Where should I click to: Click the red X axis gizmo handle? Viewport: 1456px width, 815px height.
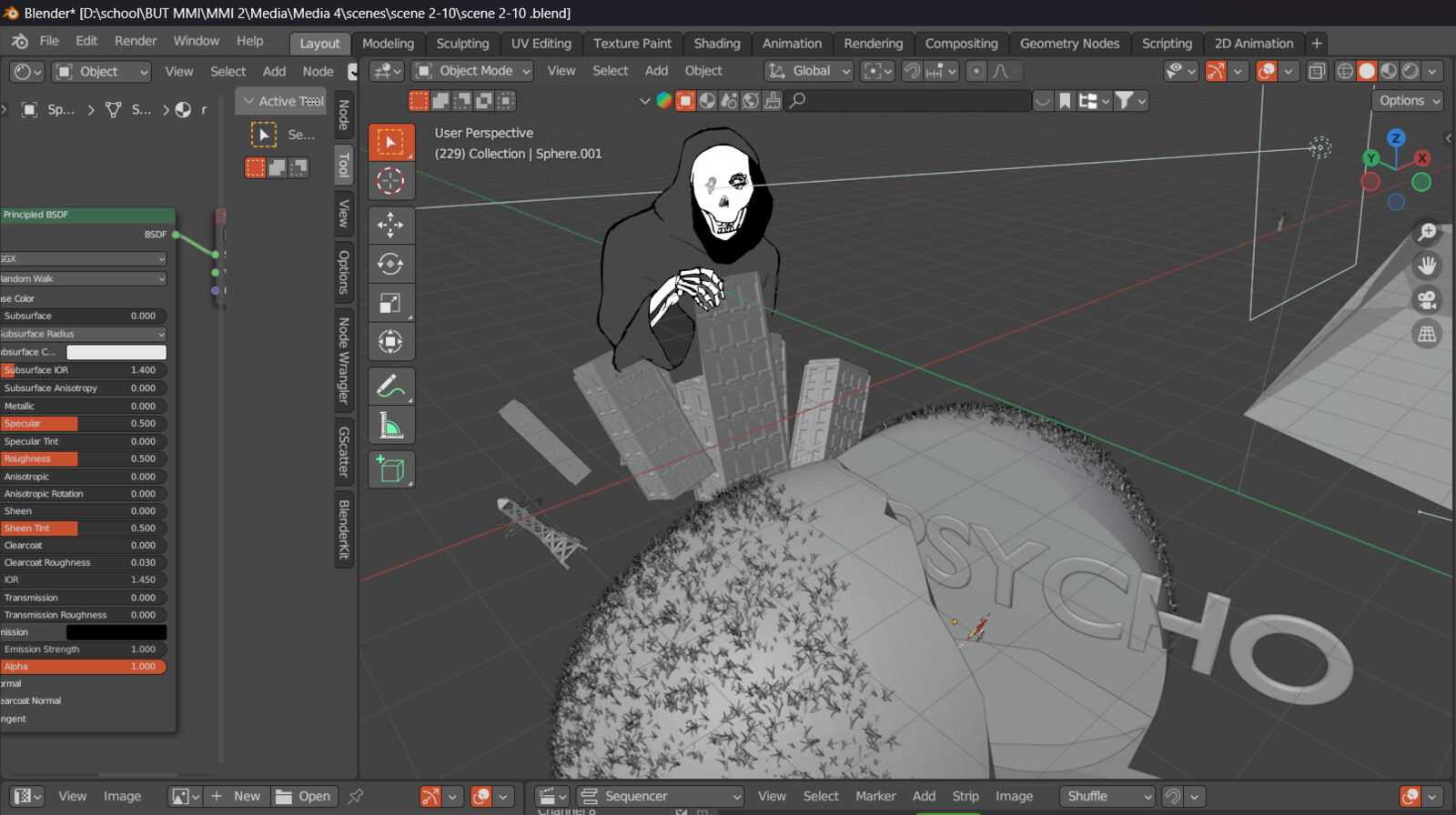1421,157
